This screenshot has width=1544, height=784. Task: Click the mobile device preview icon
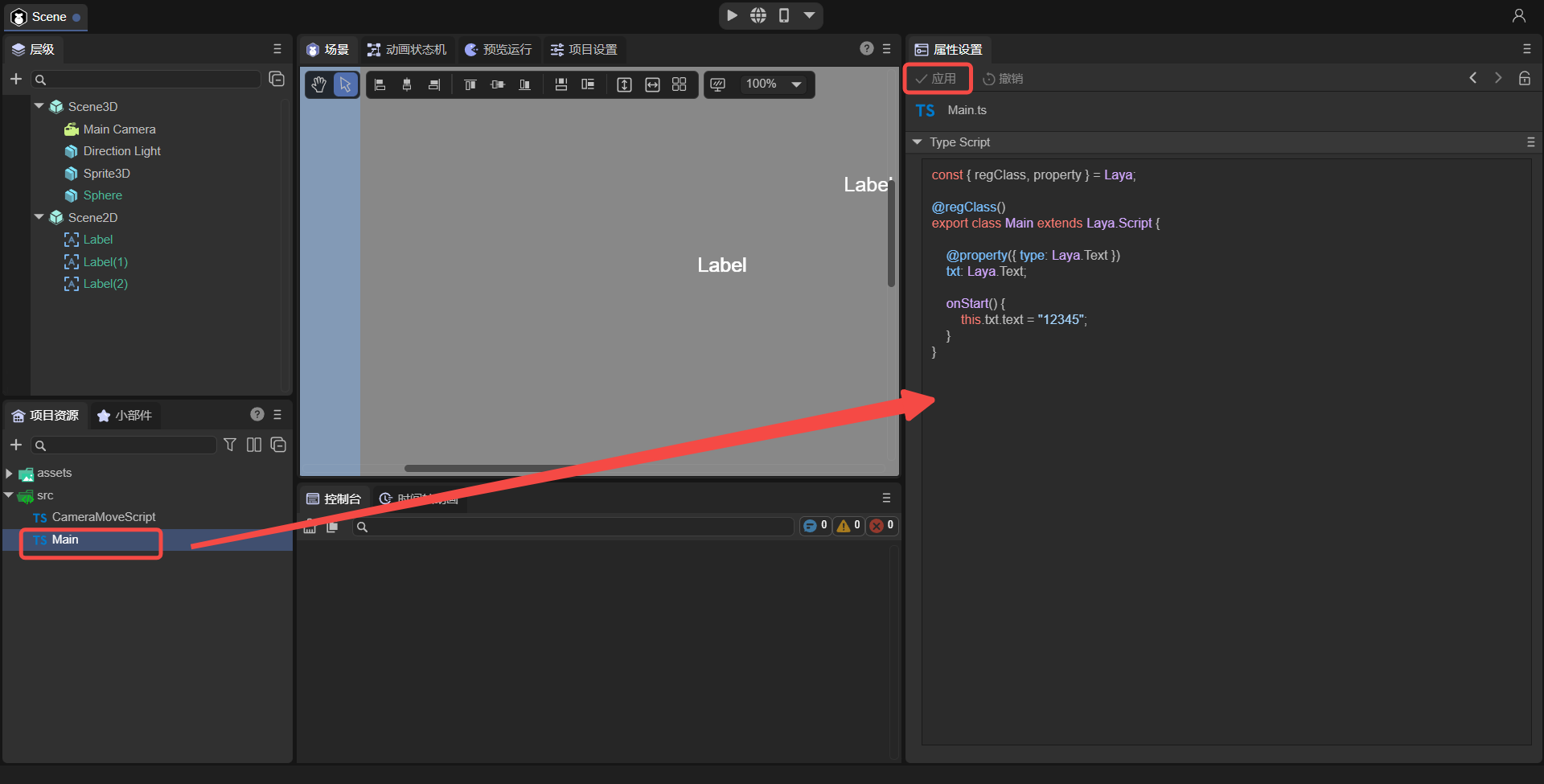pos(783,15)
